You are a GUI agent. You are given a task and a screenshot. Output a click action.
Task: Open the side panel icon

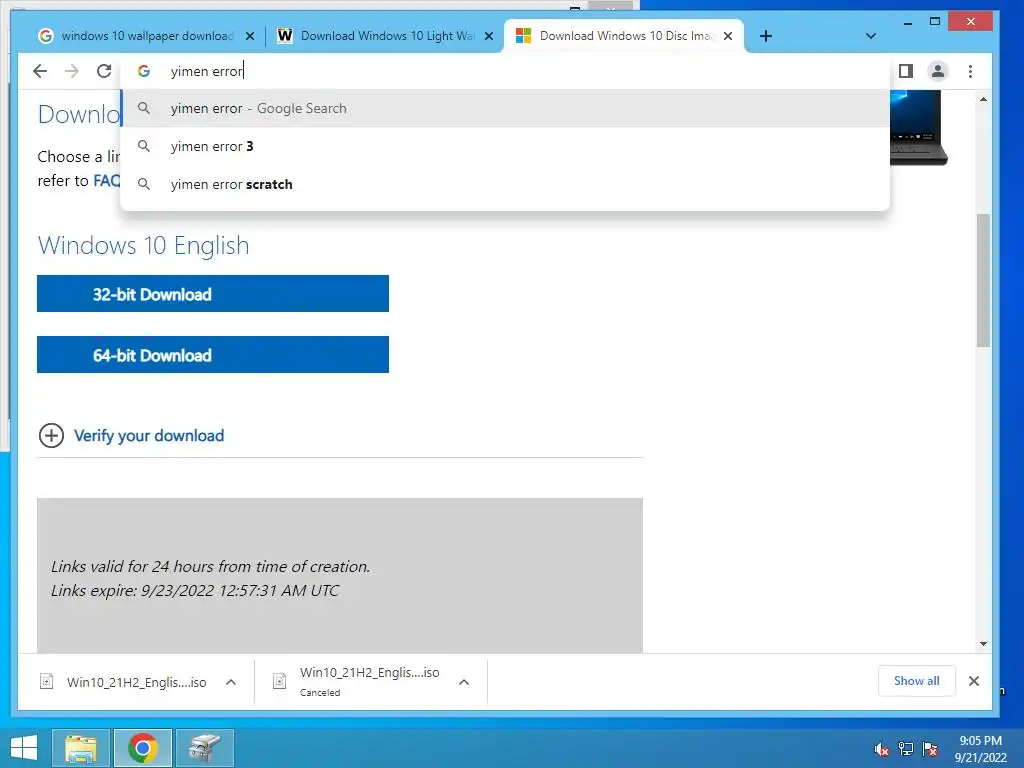pyautogui.click(x=906, y=71)
